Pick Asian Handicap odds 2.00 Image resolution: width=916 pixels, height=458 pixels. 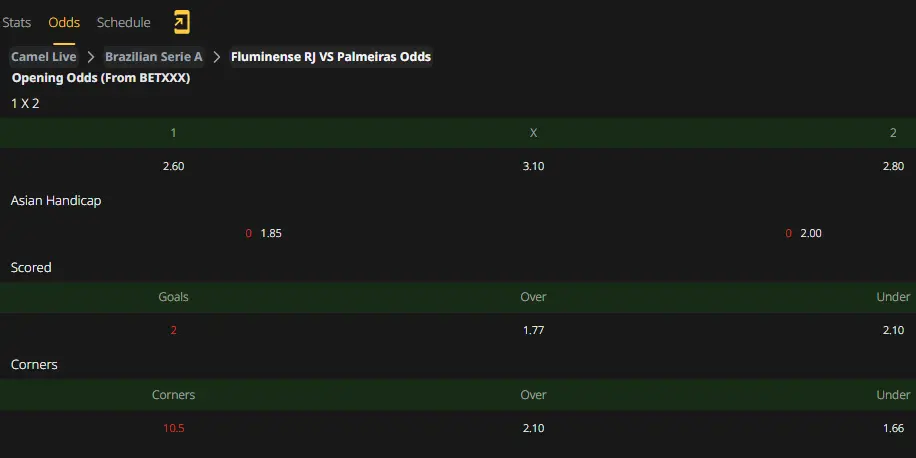(811, 233)
